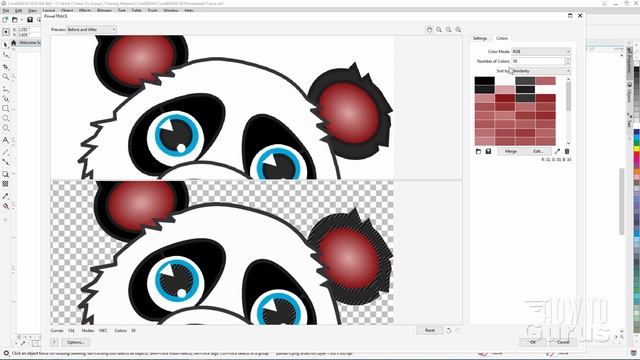This screenshot has height=360, width=640.
Task: Select the Freehand tool in the toolbox
Action: [6, 89]
